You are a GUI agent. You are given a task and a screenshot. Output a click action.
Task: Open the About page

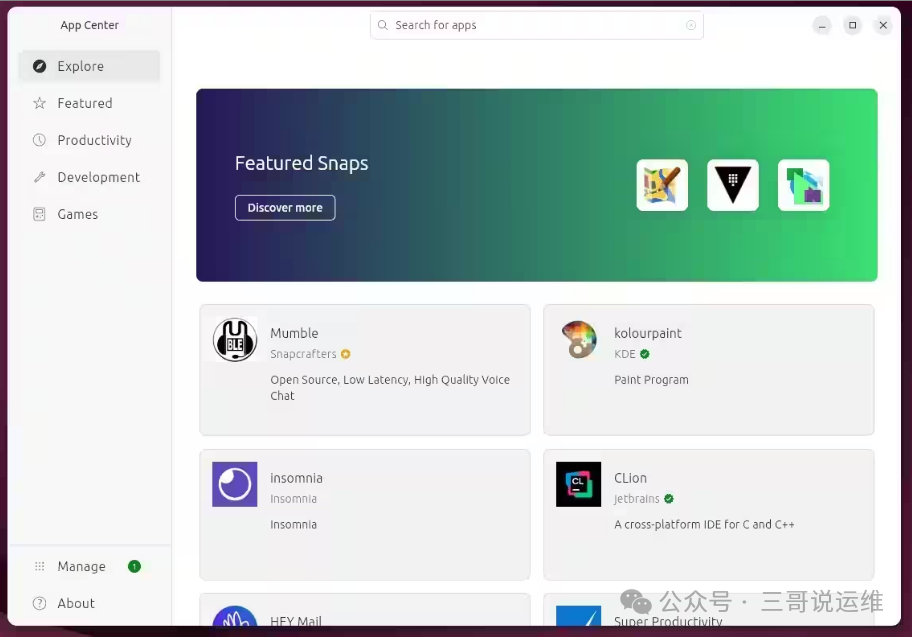(89, 603)
